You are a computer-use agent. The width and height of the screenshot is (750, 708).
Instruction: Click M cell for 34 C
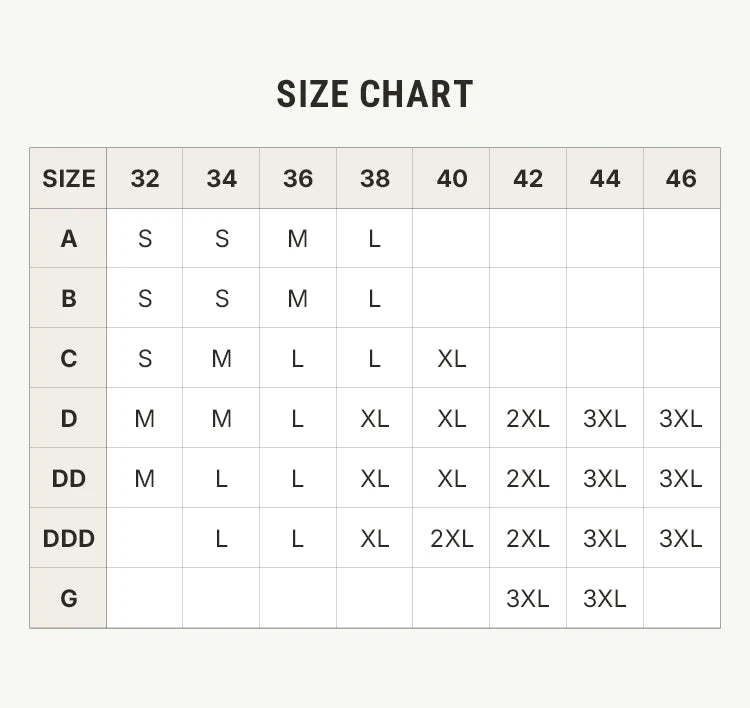(x=221, y=358)
